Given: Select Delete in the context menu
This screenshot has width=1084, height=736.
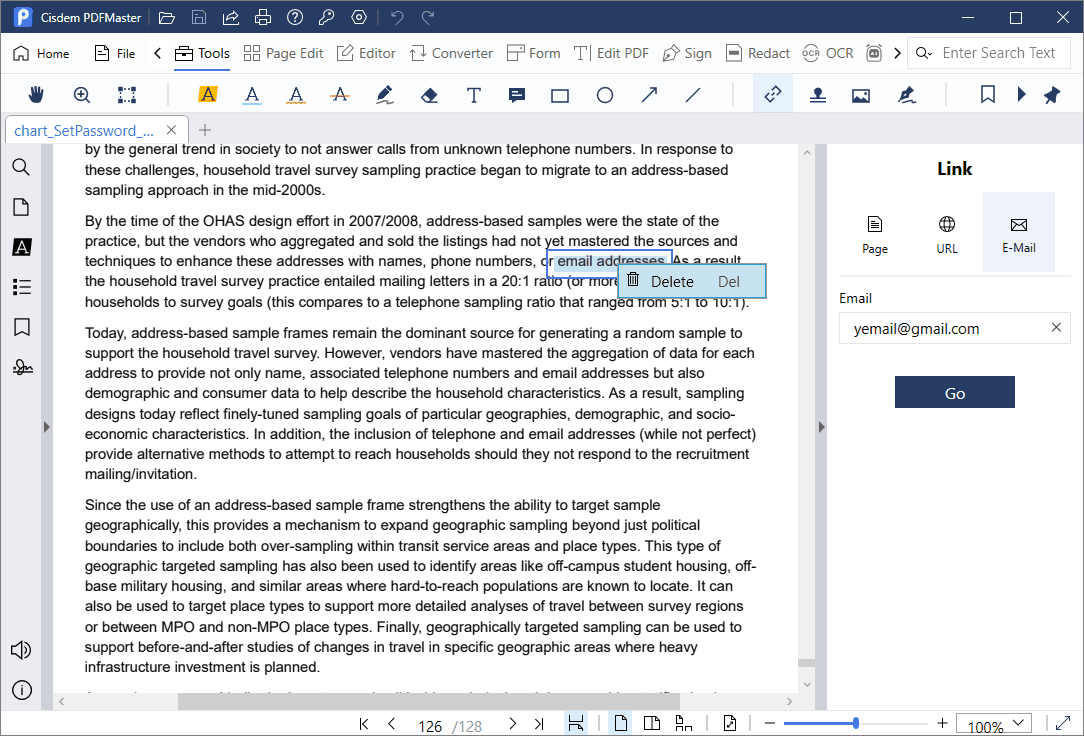Looking at the screenshot, I should pyautogui.click(x=692, y=281).
